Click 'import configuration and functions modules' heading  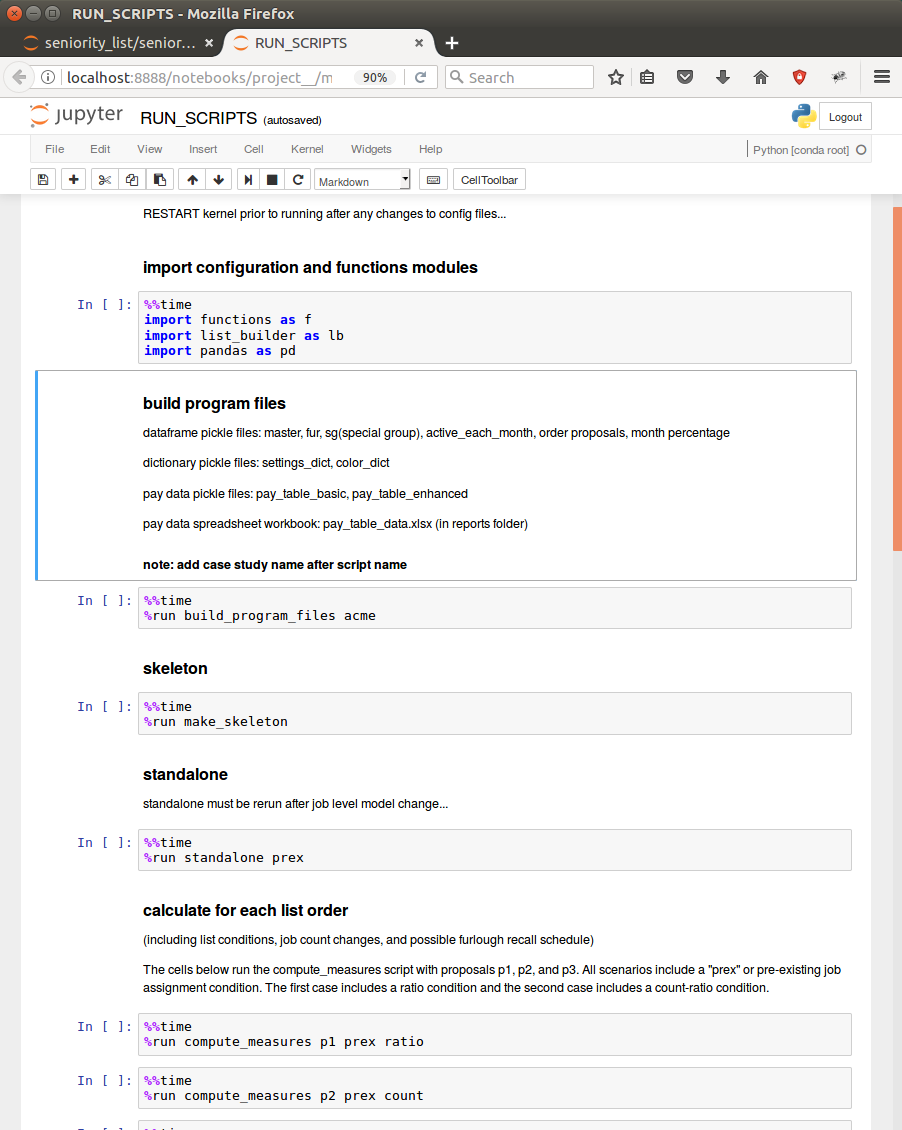pos(310,268)
